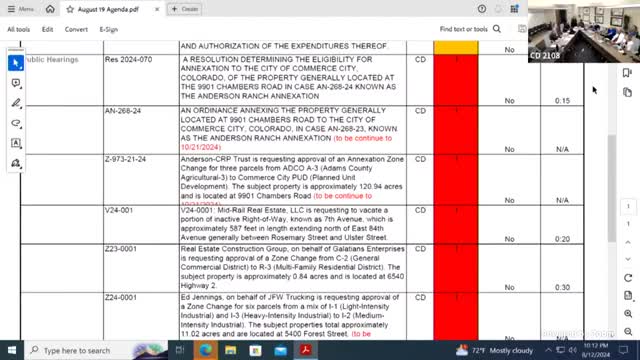The width and height of the screenshot is (640, 360).
Task: Open the E-Sign option
Action: click(109, 29)
